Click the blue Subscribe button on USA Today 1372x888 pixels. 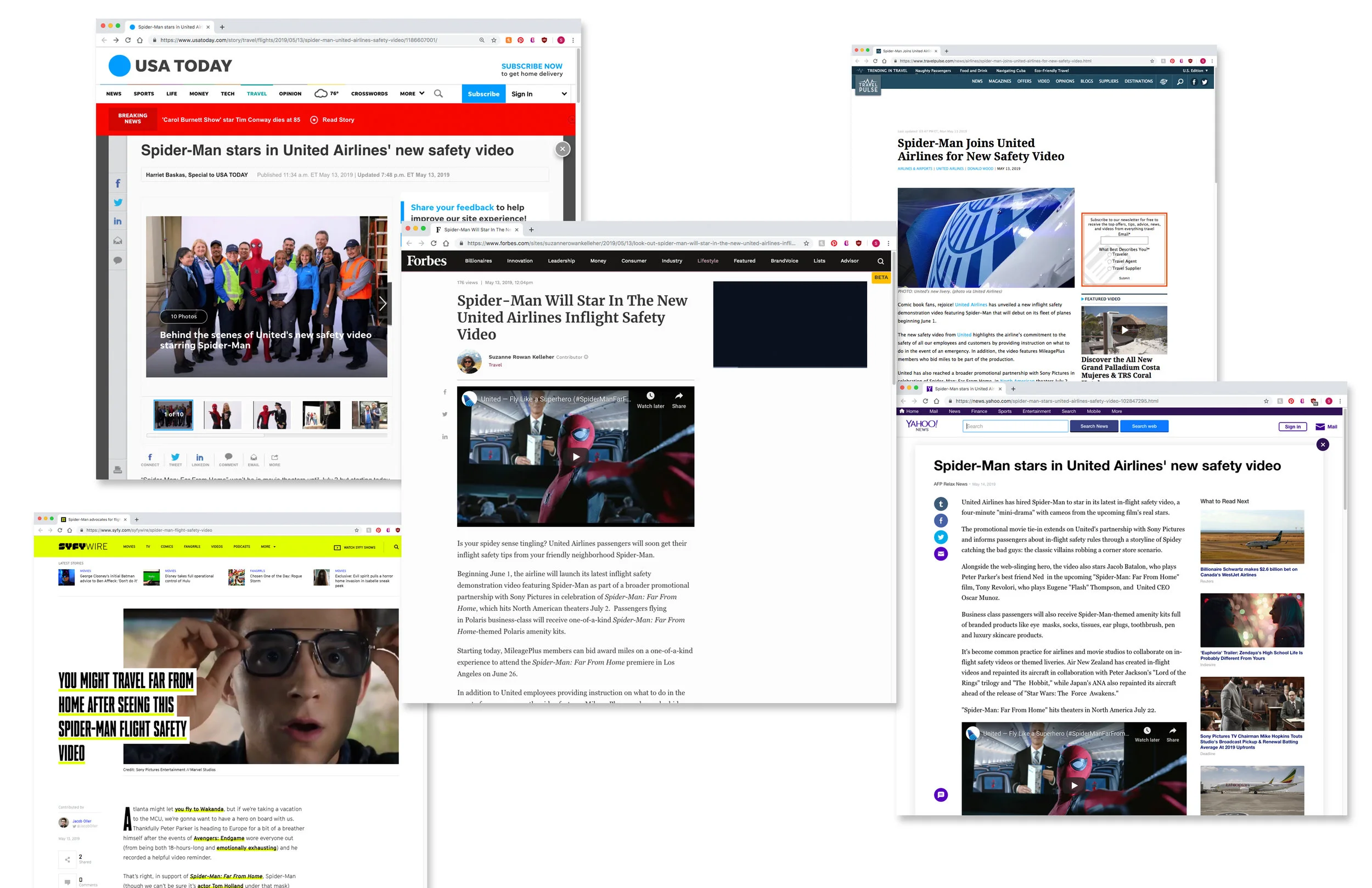(483, 94)
